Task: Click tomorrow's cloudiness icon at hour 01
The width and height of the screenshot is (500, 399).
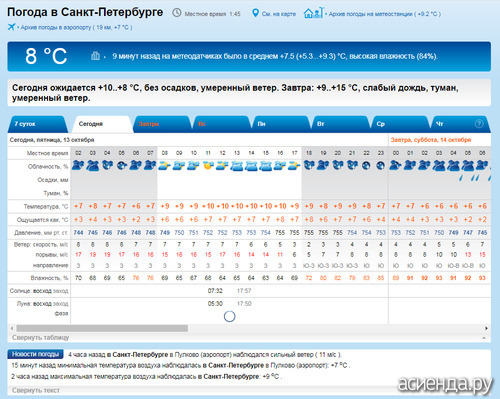Action: coord(410,165)
